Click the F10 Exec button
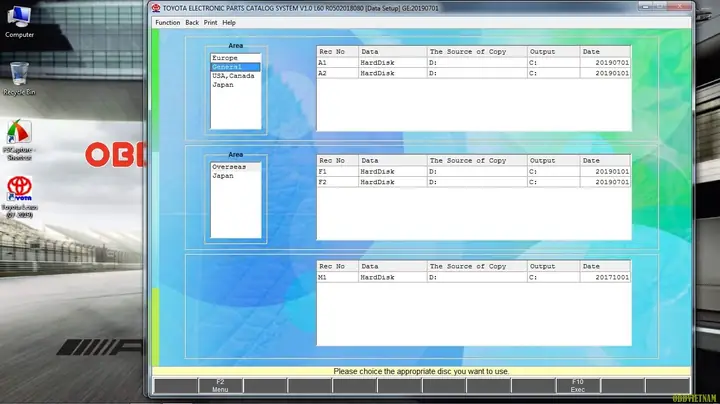Viewport: 720px width, 404px height. tap(578, 386)
